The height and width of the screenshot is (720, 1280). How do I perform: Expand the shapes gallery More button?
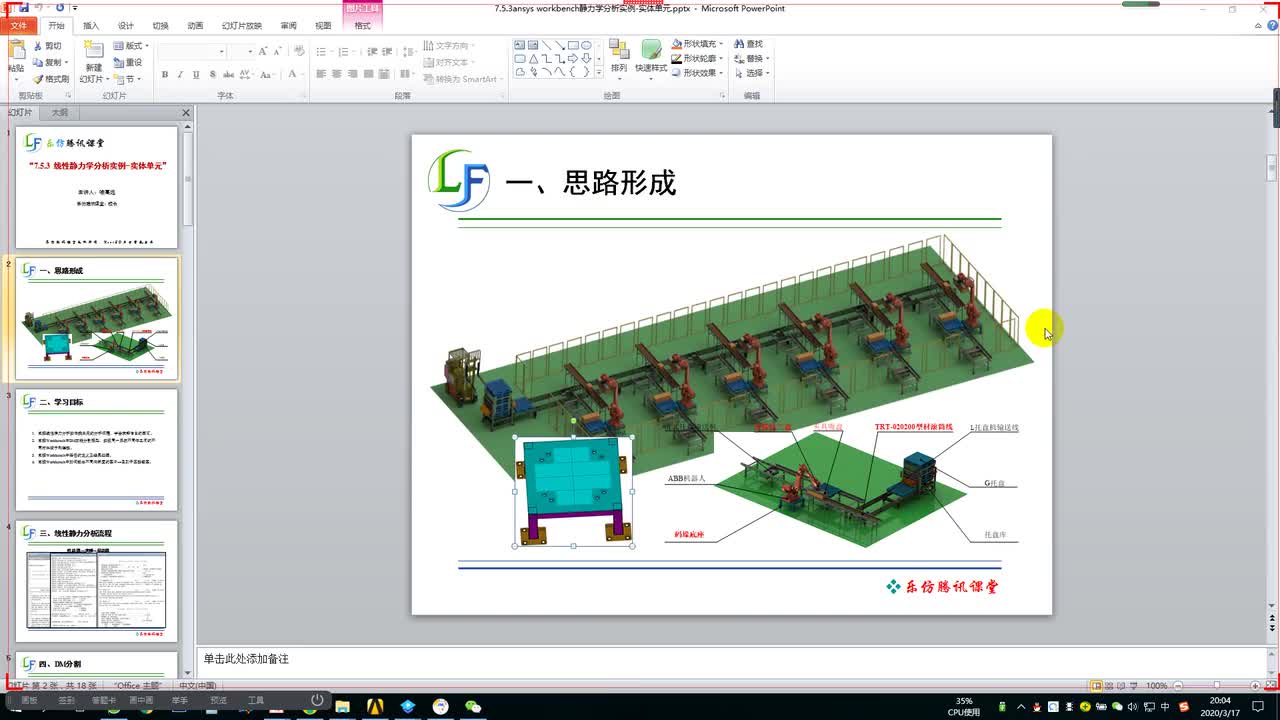pyautogui.click(x=599, y=72)
